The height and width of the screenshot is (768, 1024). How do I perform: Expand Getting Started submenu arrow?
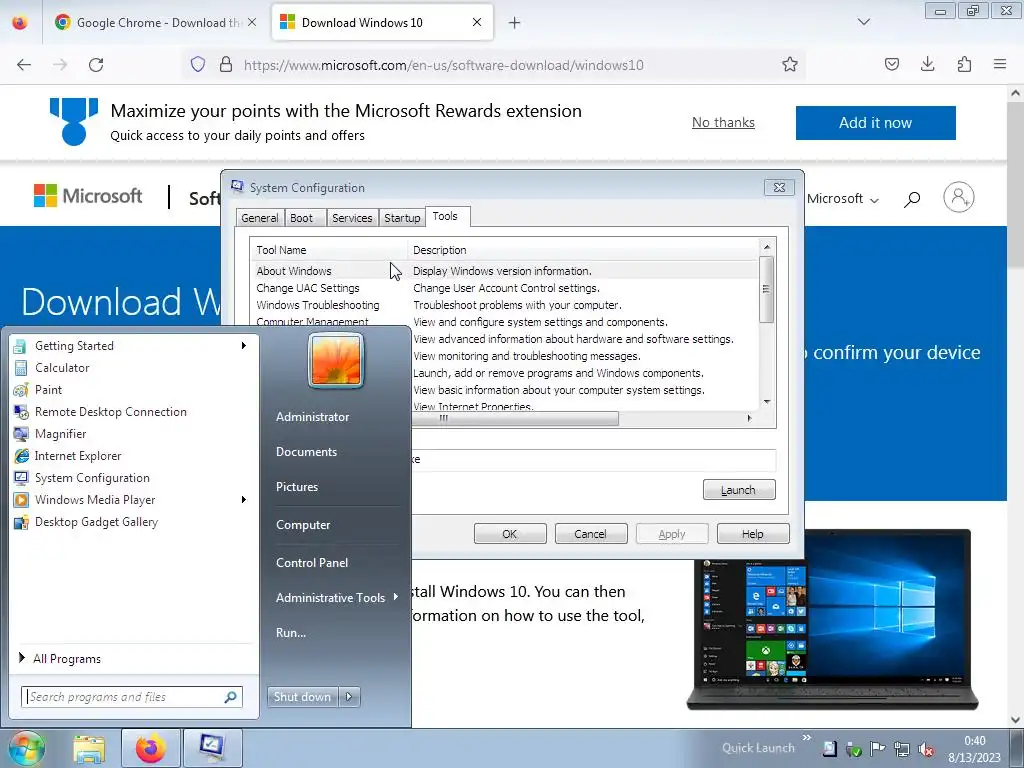[x=244, y=345]
